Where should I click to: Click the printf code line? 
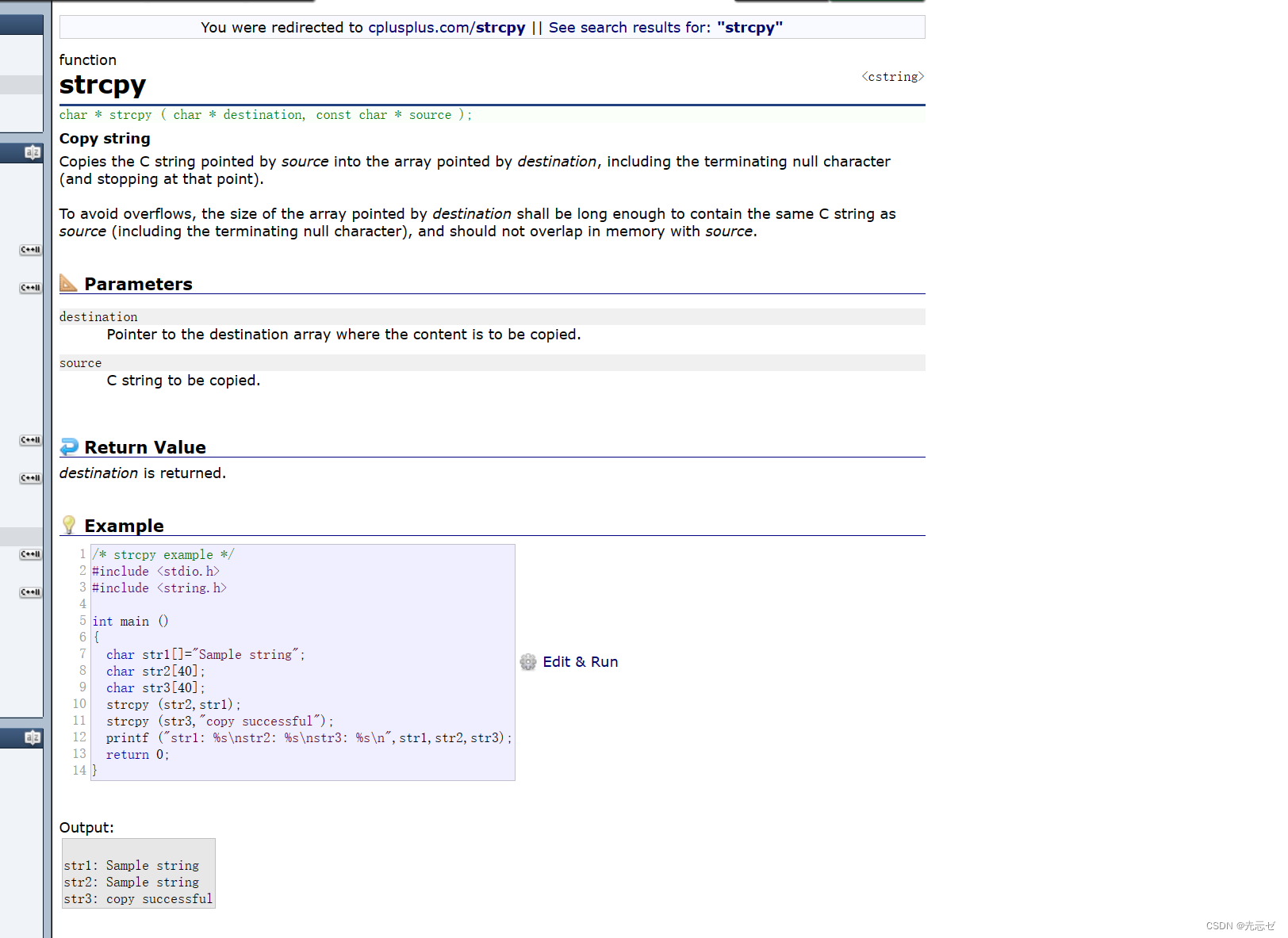pos(309,738)
